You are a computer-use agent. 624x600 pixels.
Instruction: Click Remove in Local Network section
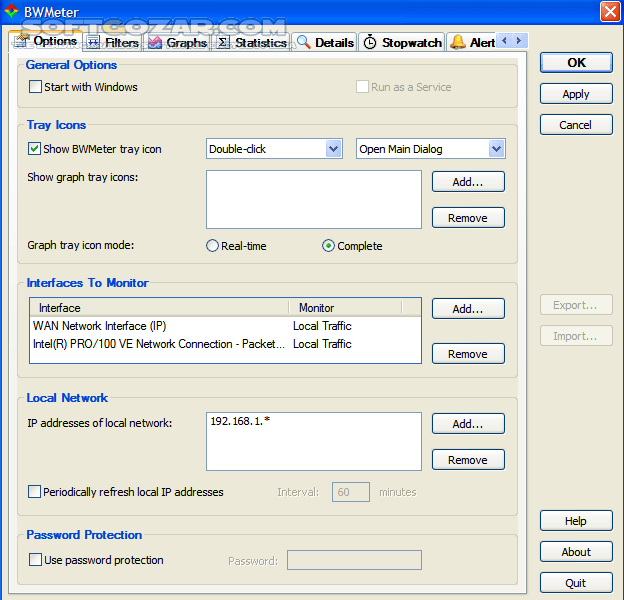tap(468, 460)
